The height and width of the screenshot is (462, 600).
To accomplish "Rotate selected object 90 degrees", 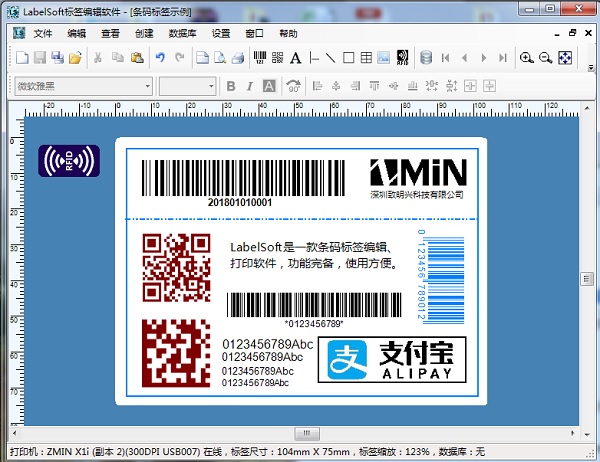I will [294, 86].
